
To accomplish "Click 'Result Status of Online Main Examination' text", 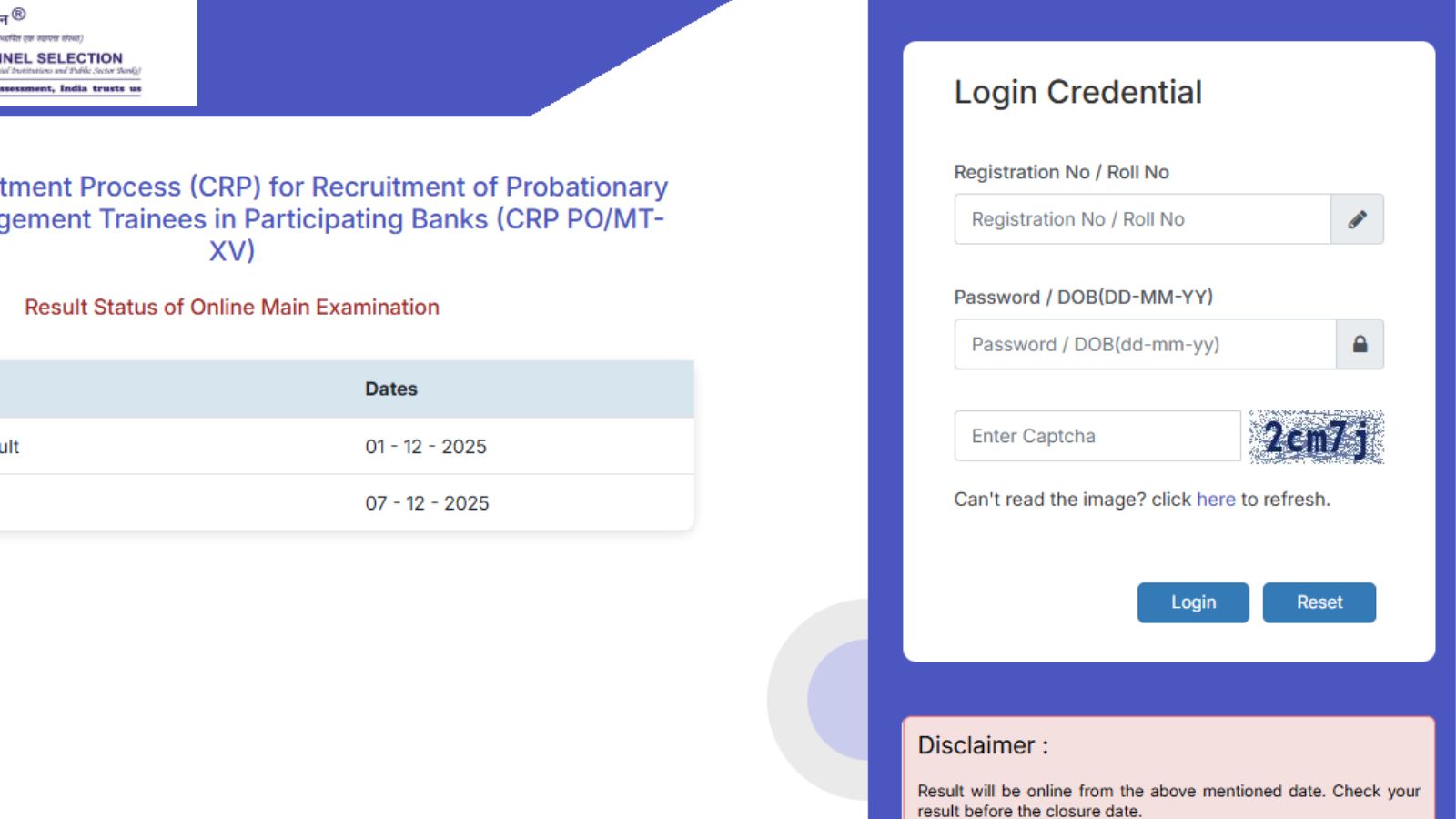I will click(x=232, y=308).
